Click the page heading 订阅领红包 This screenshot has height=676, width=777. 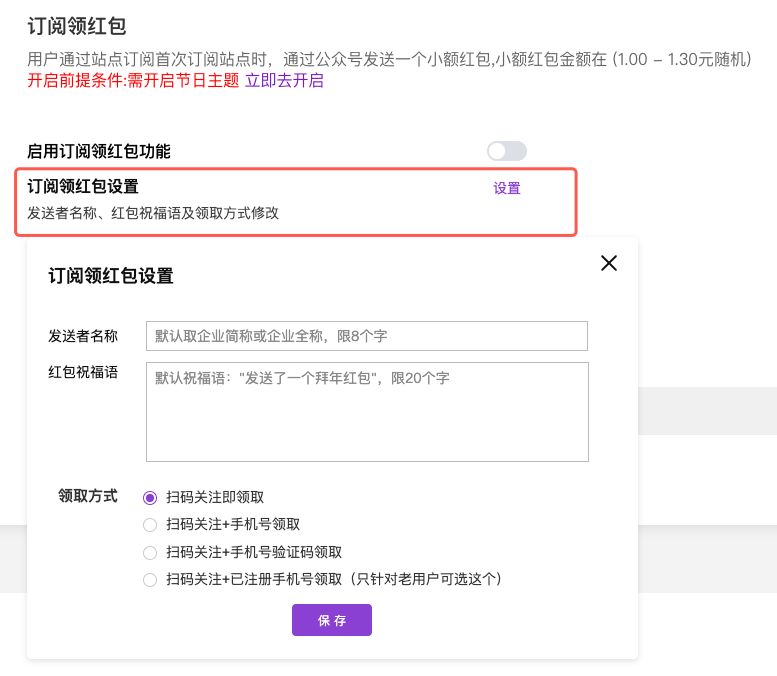(77, 27)
